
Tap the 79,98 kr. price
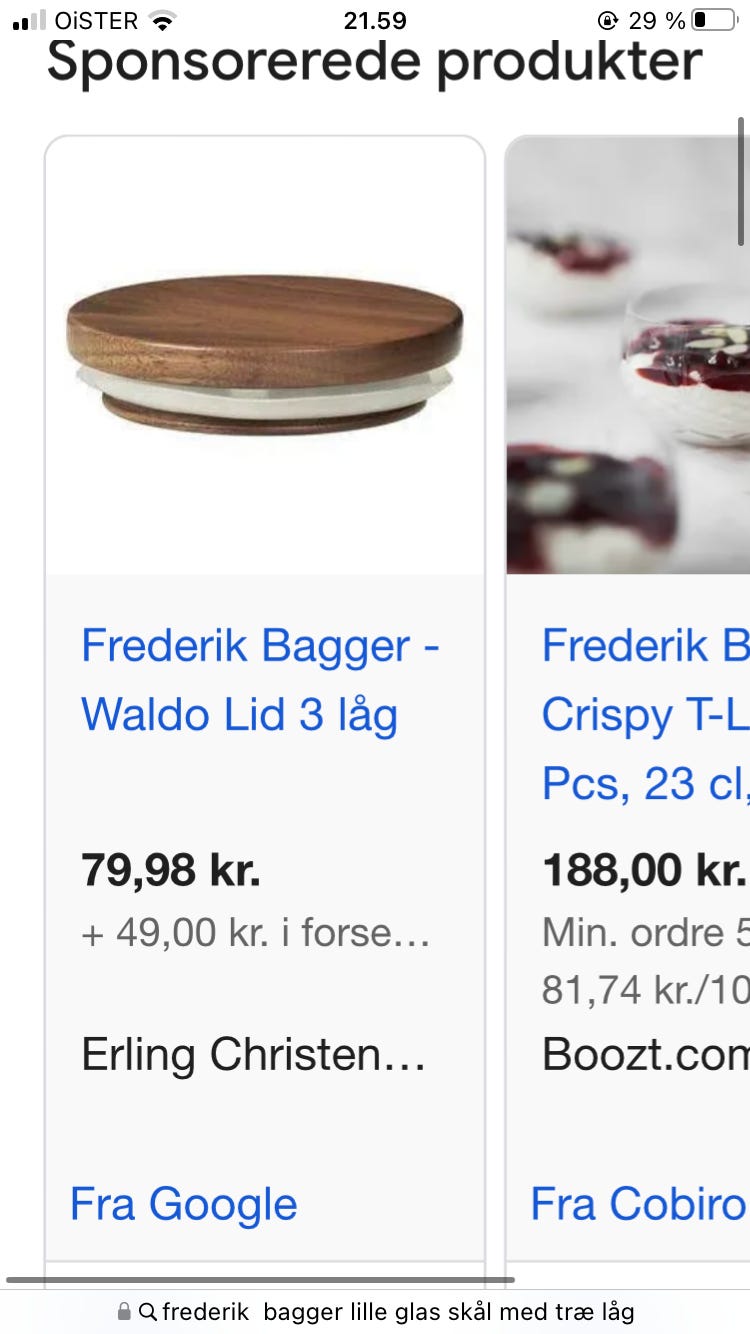pos(171,870)
